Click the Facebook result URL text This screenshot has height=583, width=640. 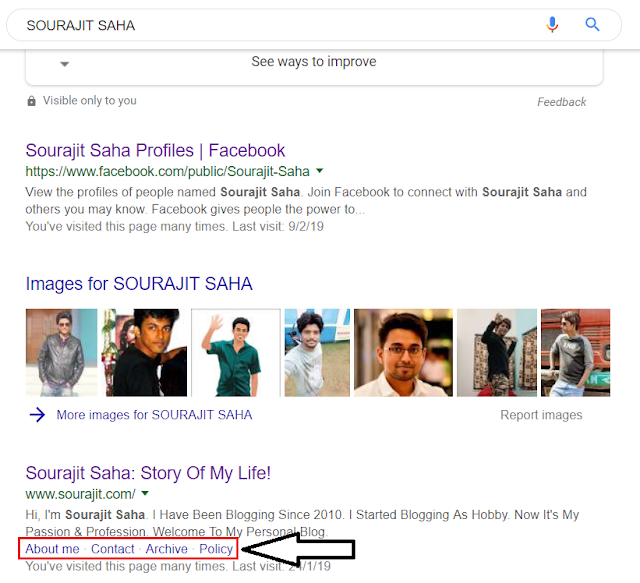click(x=167, y=171)
